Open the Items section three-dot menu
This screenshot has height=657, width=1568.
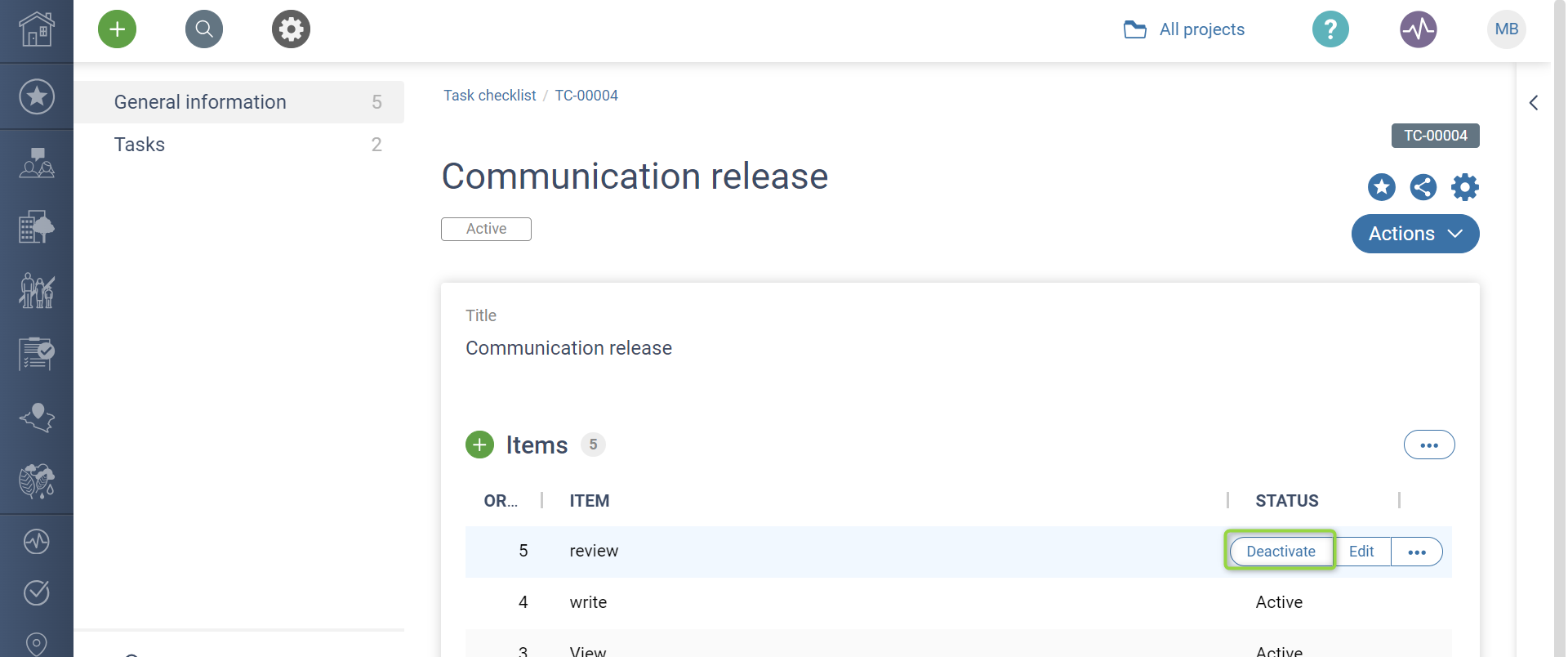[x=1428, y=445]
